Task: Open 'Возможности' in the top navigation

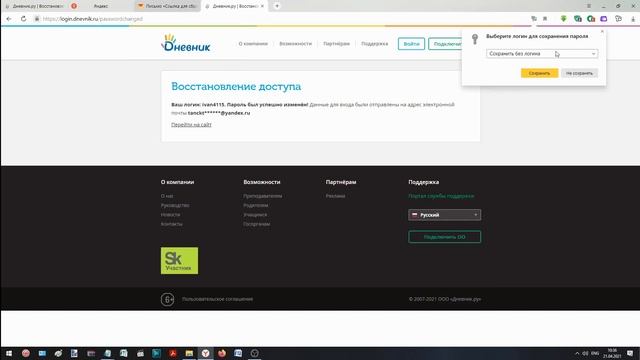Action: click(x=296, y=44)
